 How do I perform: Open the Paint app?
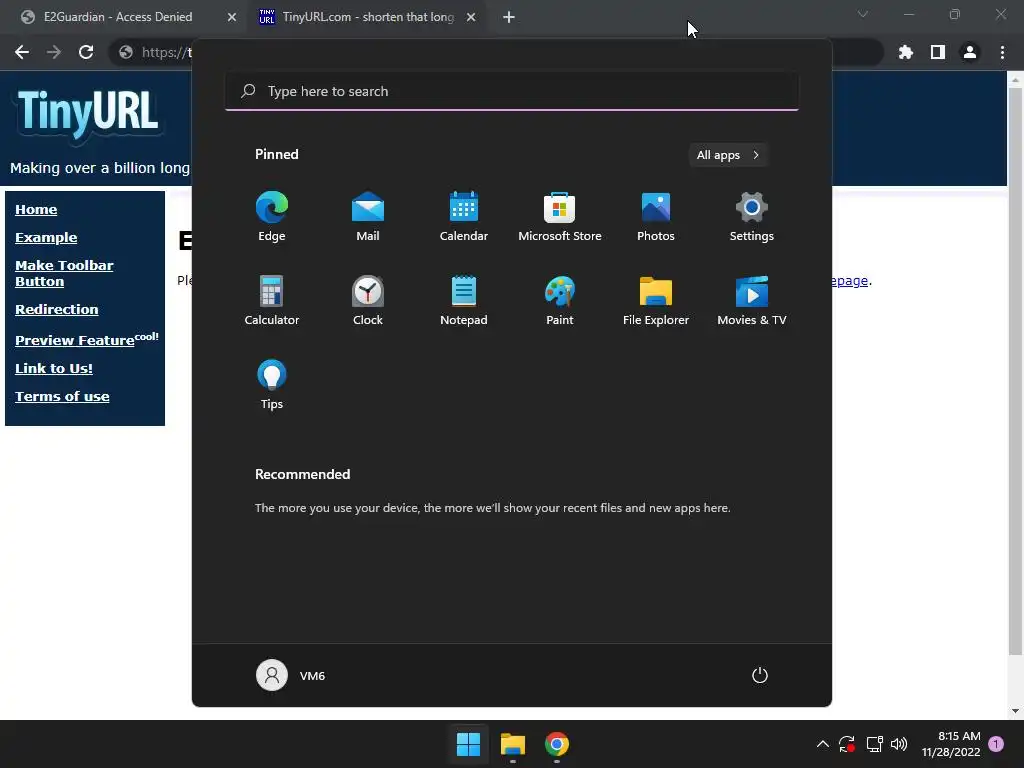pyautogui.click(x=560, y=300)
